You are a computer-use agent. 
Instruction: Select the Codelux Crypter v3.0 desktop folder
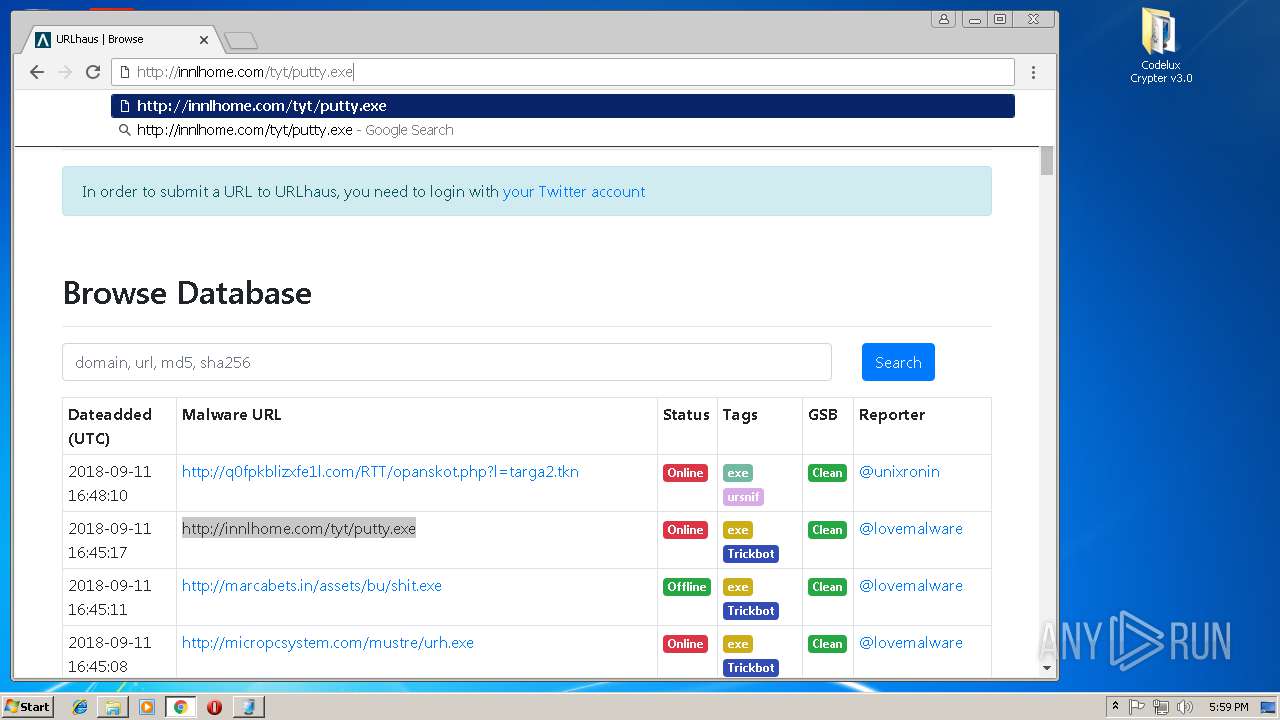1161,46
